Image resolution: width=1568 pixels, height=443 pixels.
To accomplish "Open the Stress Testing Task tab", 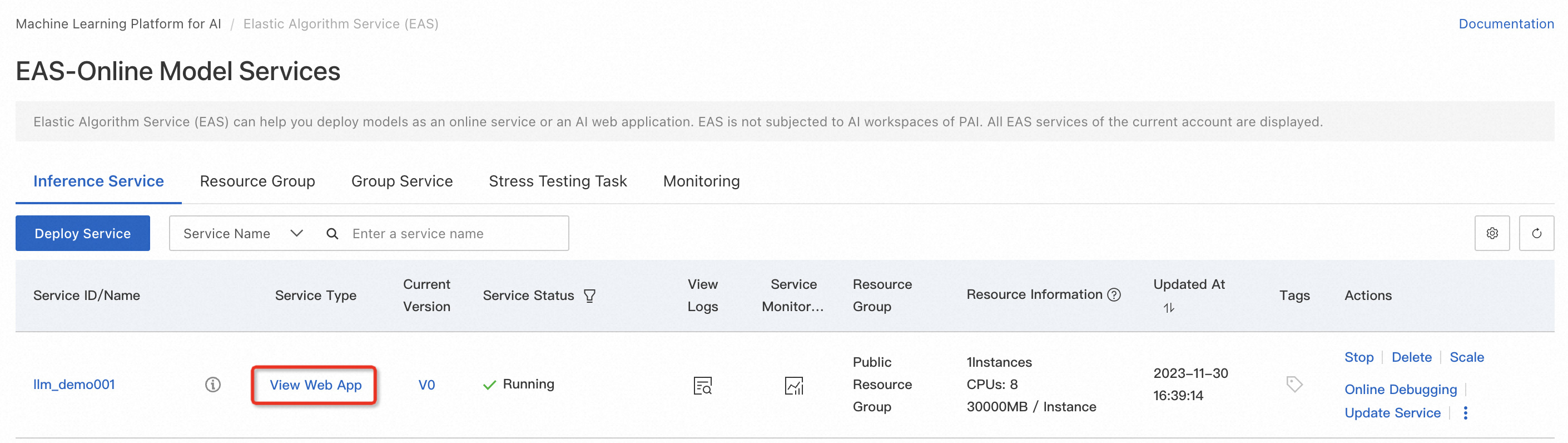I will [558, 181].
